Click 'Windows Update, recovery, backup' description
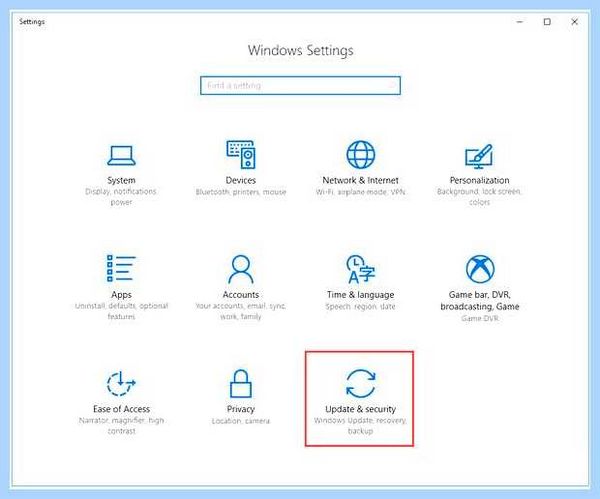 click(x=360, y=426)
